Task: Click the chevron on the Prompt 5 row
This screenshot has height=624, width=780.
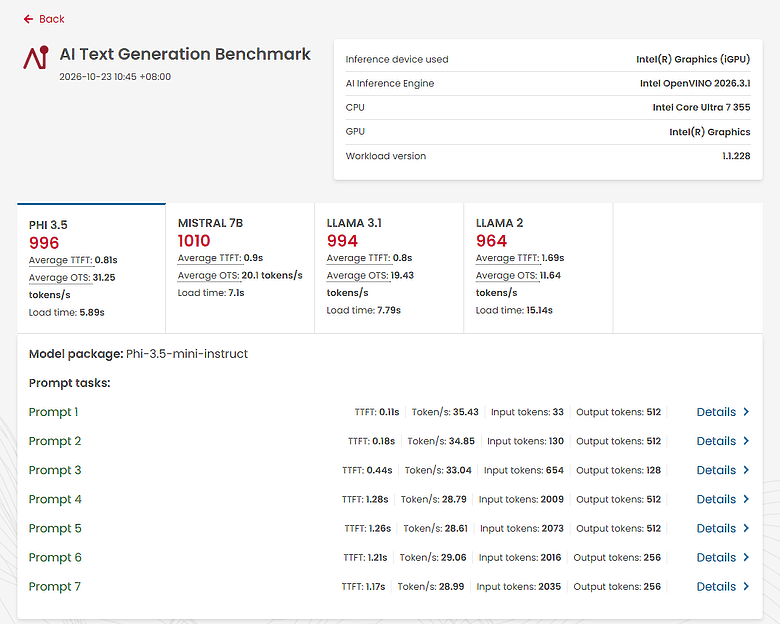Action: coord(746,528)
